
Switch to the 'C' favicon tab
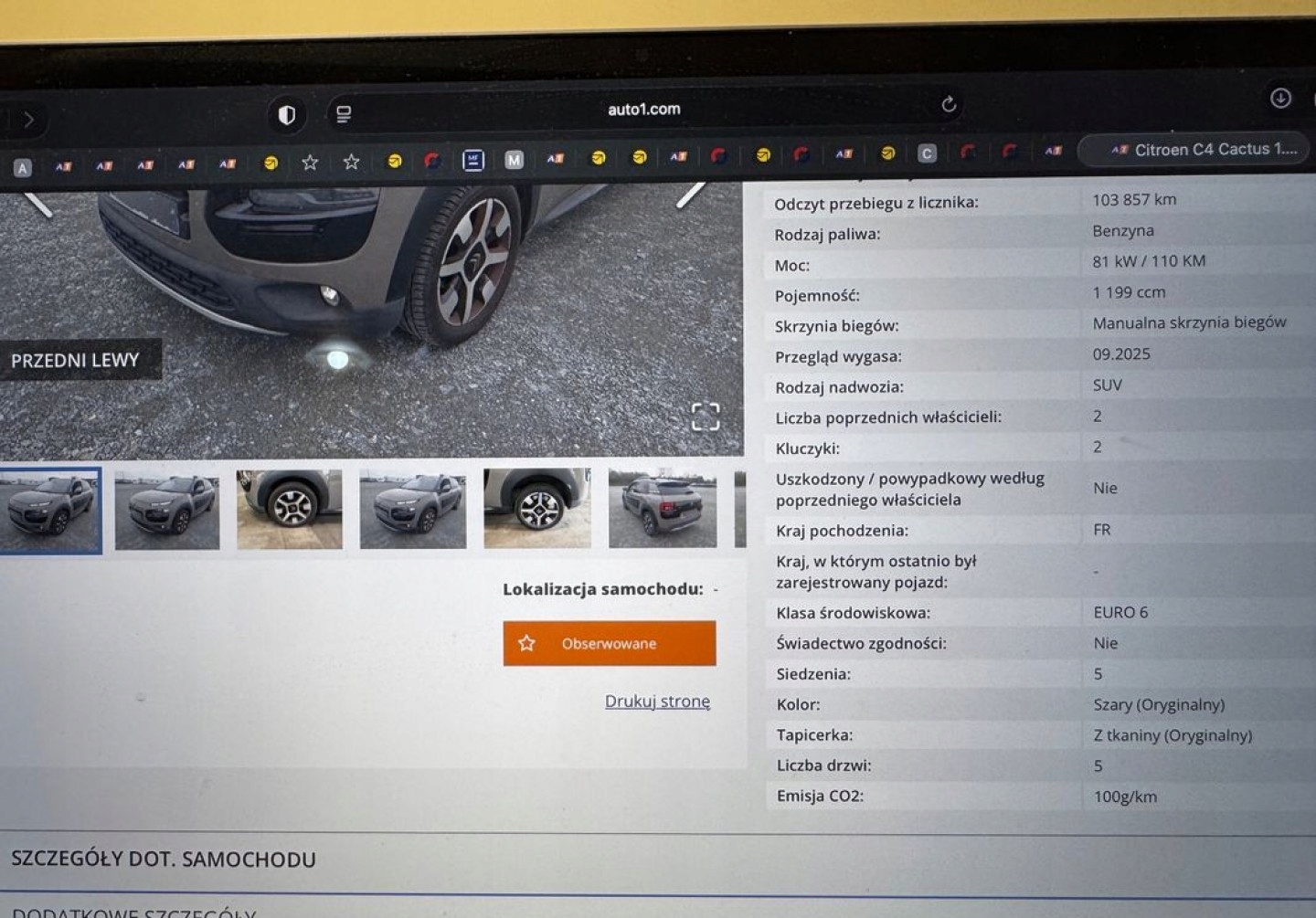927,153
